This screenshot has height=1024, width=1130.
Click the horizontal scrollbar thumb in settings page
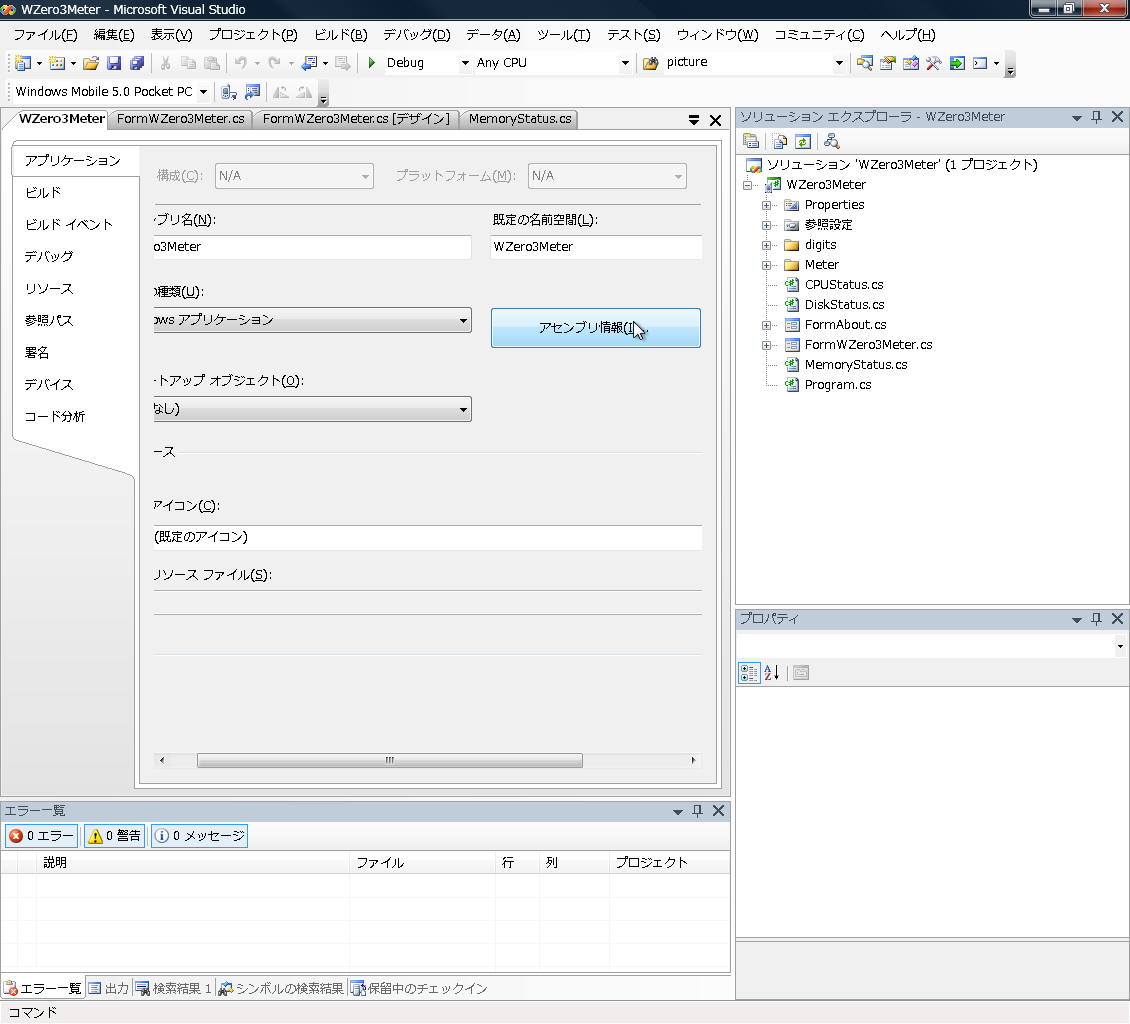390,761
